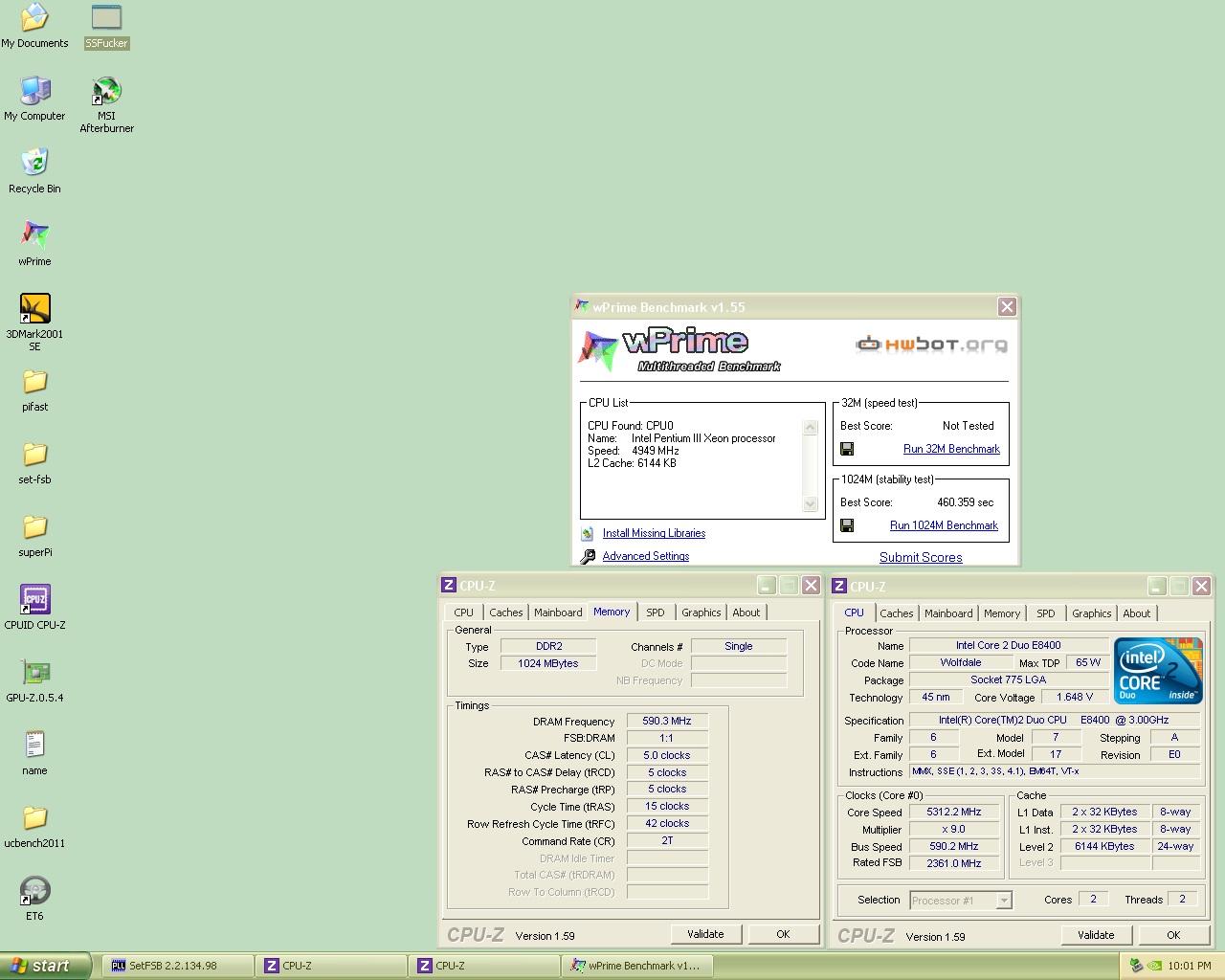Open About tab in right CPU-Z window

[x=1137, y=613]
